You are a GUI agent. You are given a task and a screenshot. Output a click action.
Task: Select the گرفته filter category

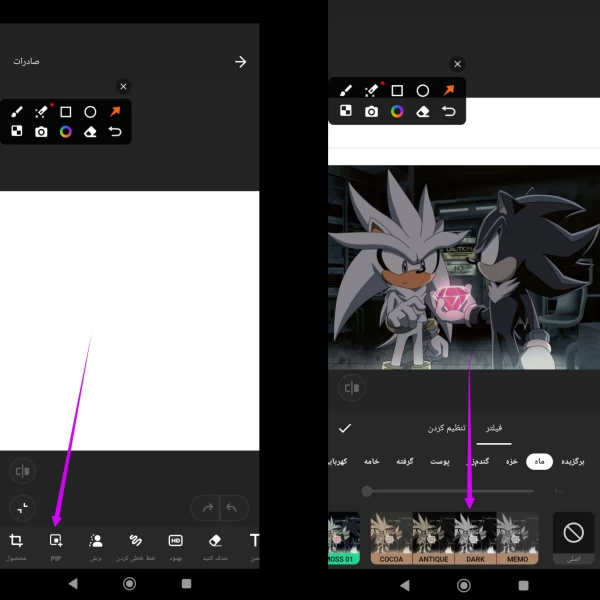coord(404,461)
